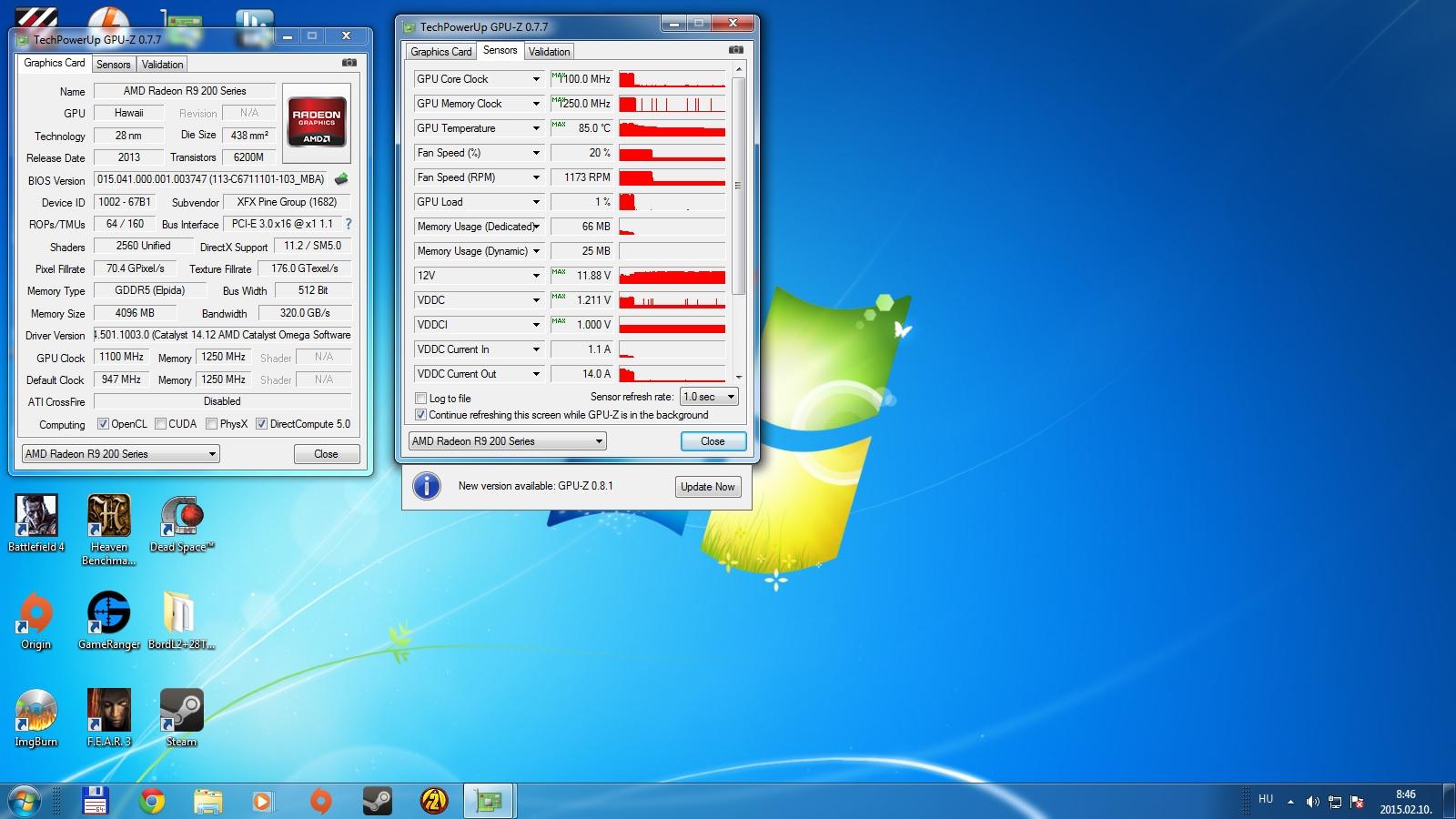This screenshot has height=819, width=1456.
Task: Select Graphics Card tab in left GPU-Z window
Action: pos(55,63)
